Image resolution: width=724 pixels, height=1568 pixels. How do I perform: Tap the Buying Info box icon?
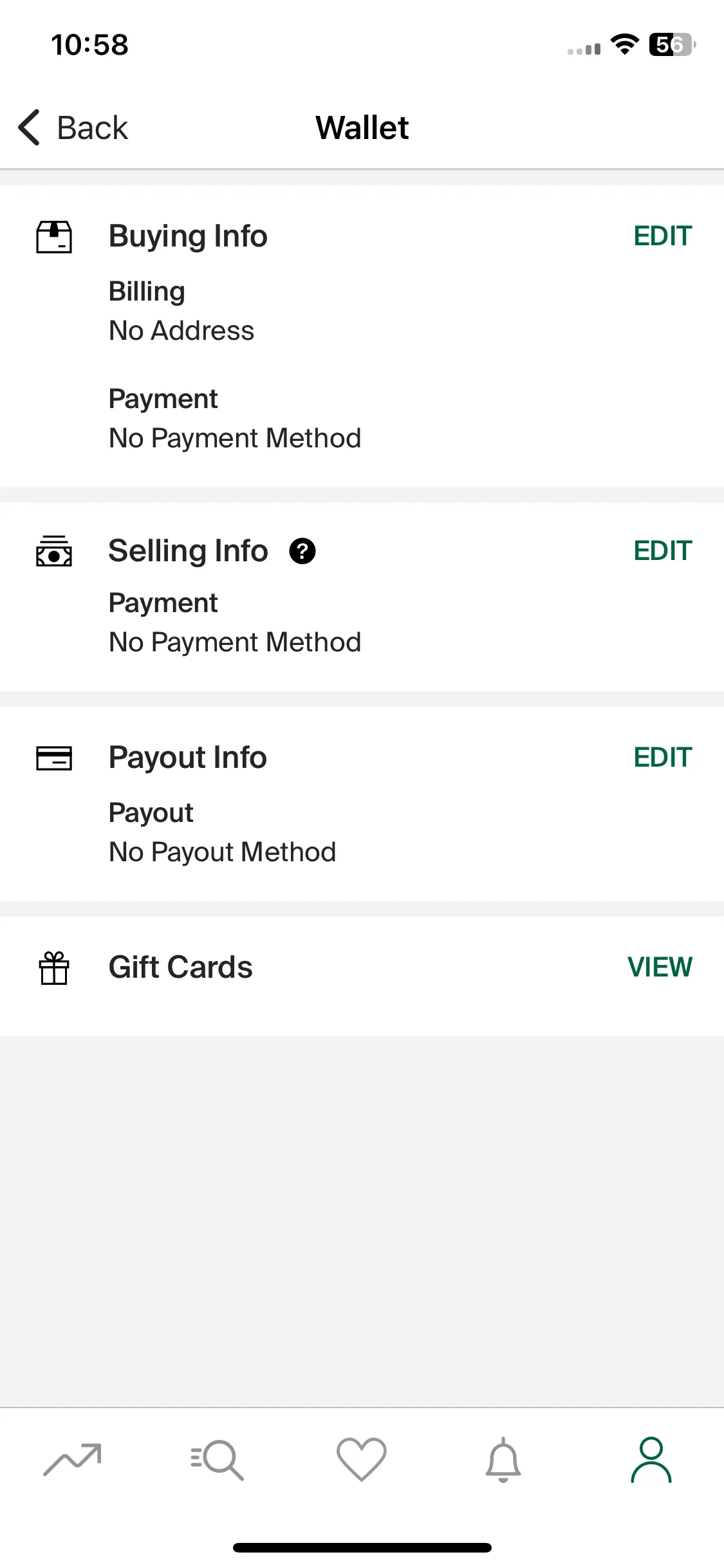54,237
